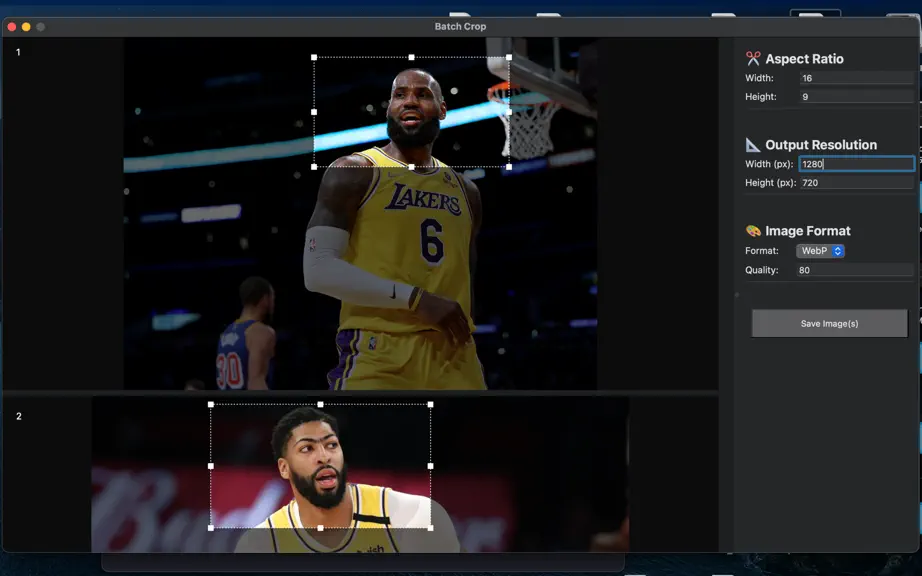This screenshot has width=922, height=576.
Task: Click the Batch Crop window title
Action: coord(460,26)
